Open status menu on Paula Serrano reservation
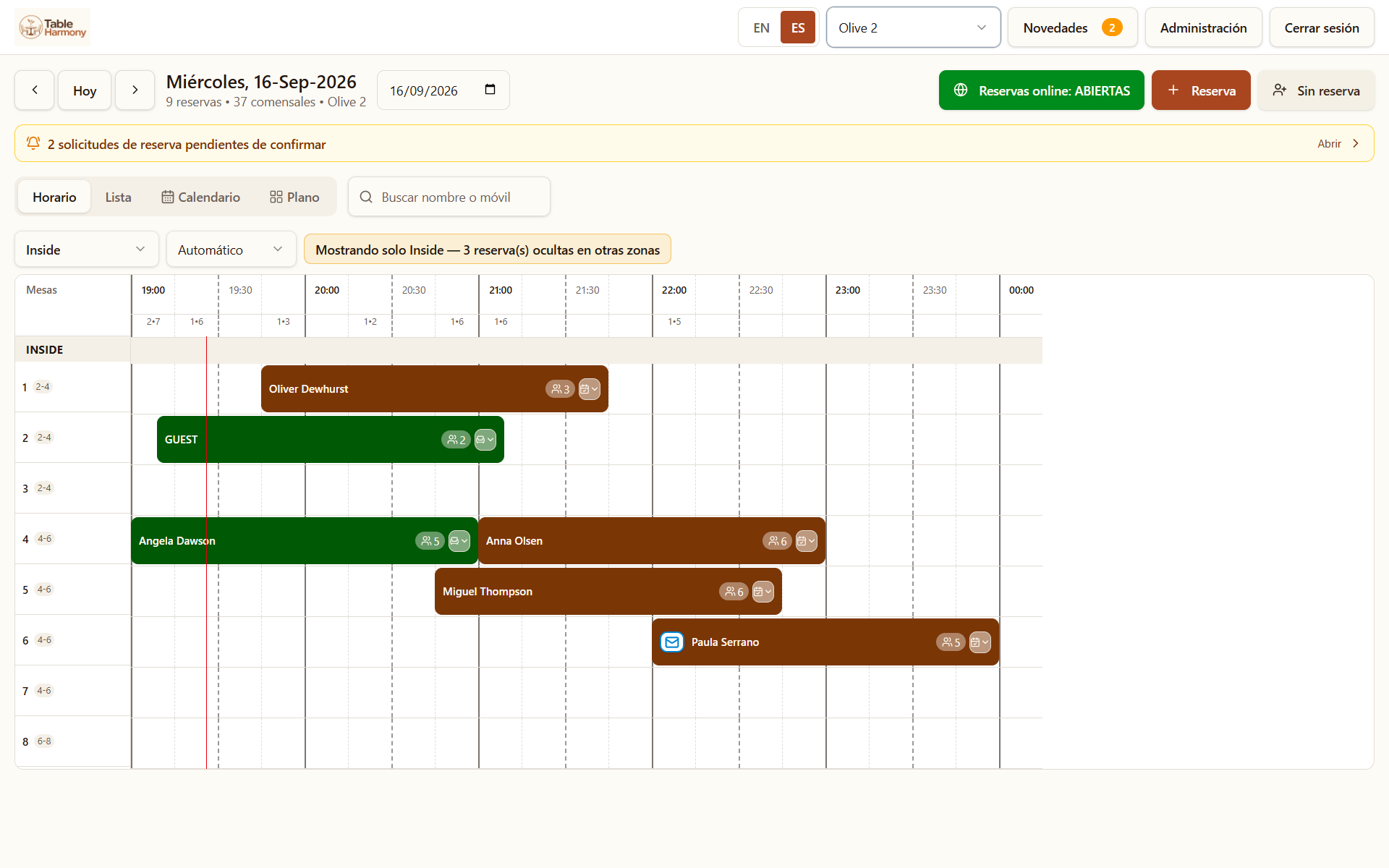This screenshot has height=868, width=1389. coord(980,642)
